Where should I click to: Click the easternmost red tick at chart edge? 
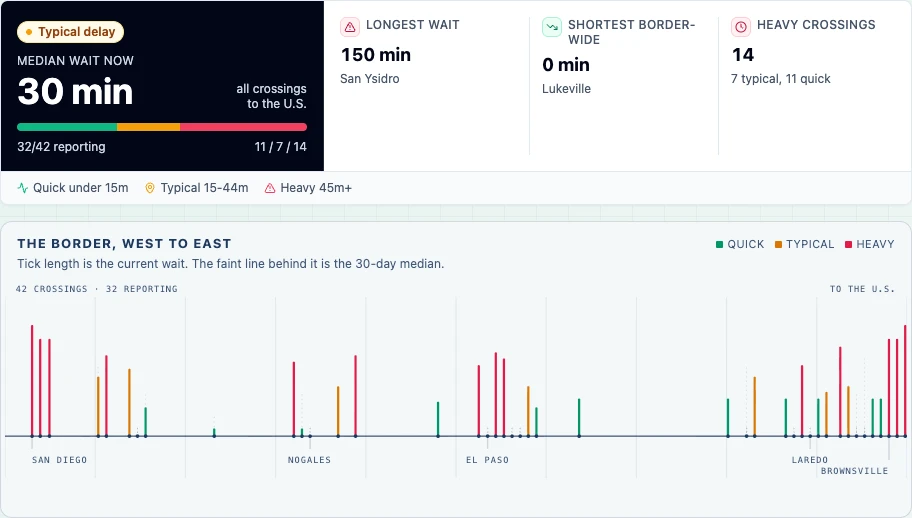click(x=905, y=381)
